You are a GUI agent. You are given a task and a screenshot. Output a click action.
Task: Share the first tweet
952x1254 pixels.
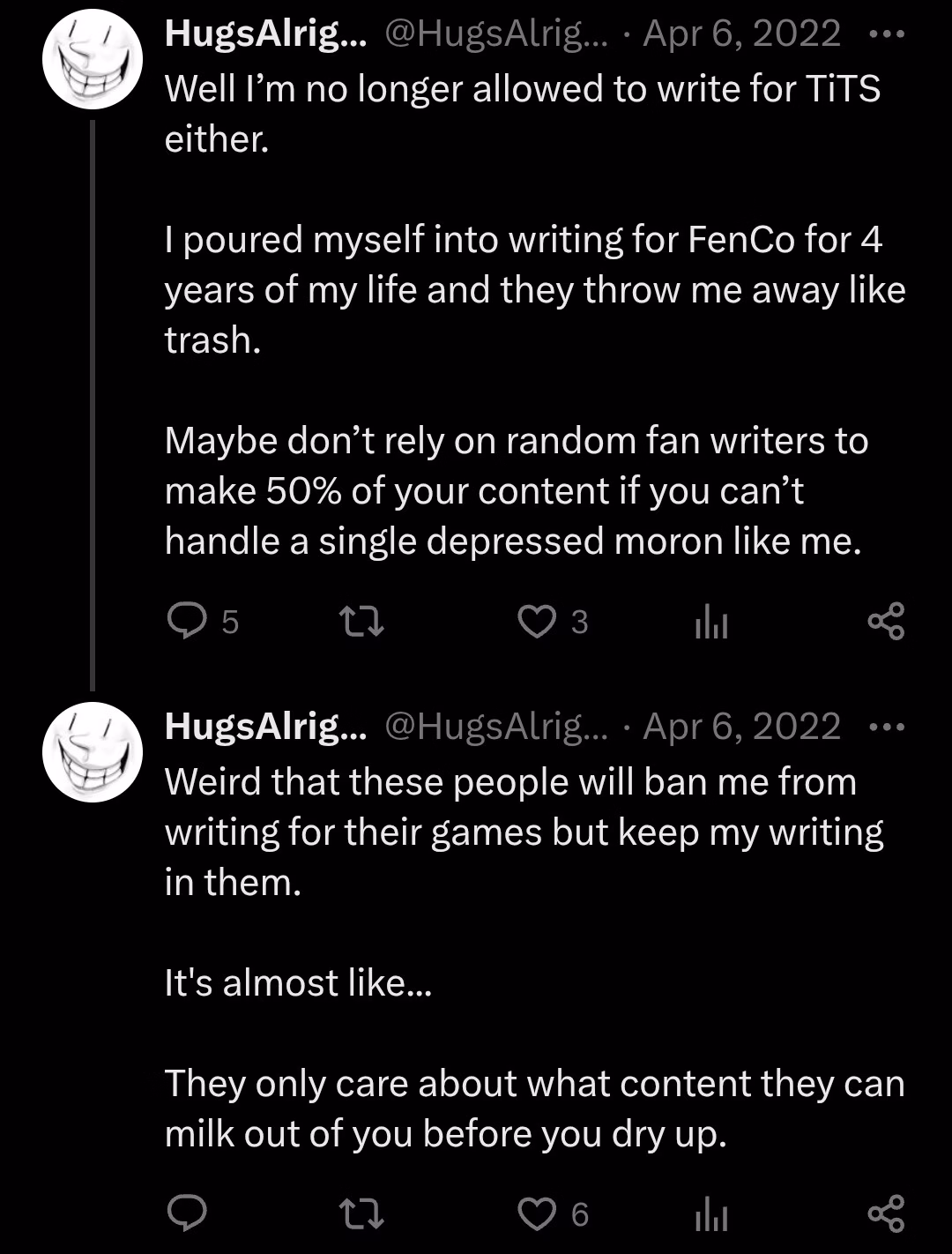886,622
